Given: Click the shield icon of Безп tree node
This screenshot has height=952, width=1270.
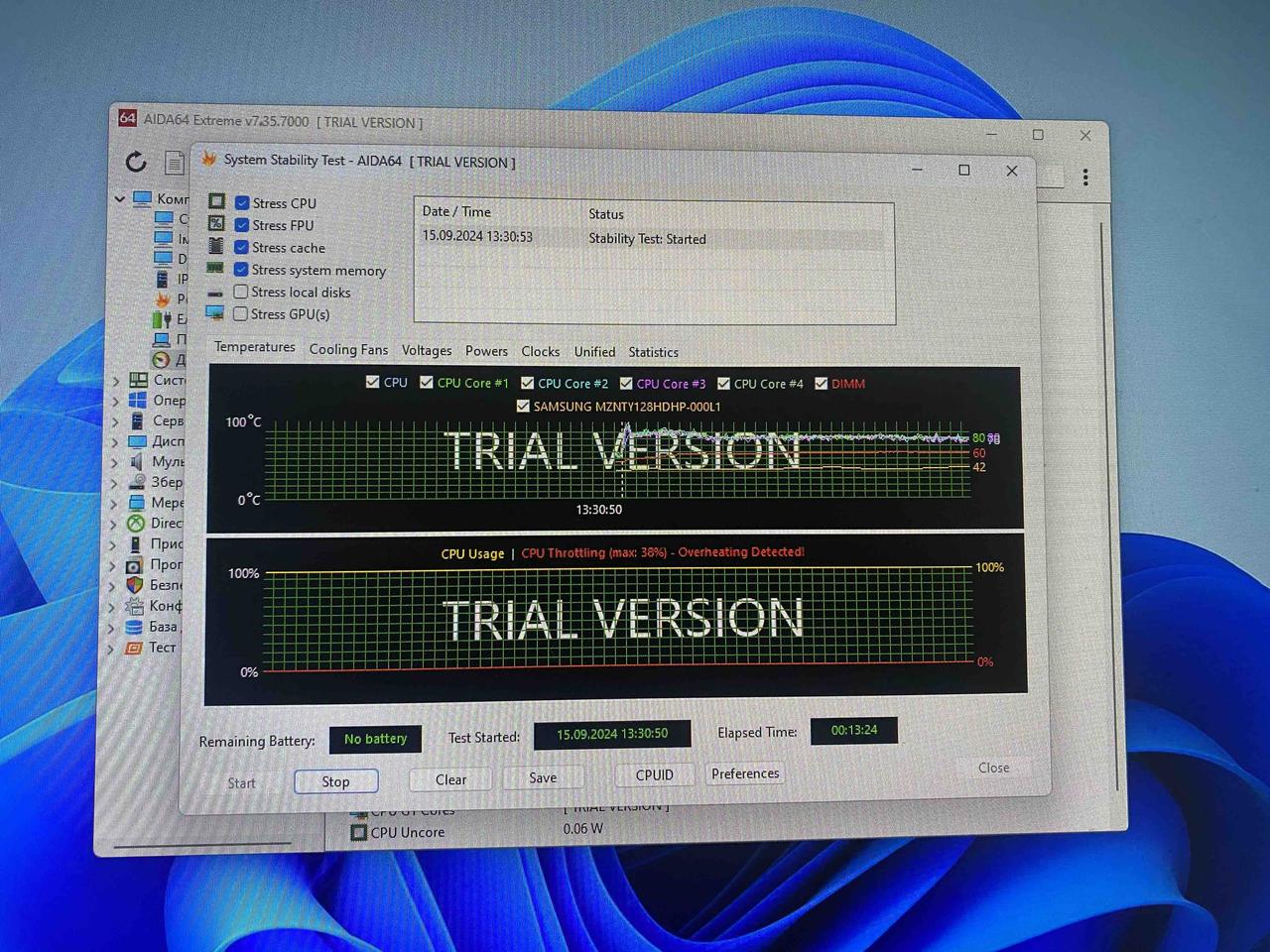Looking at the screenshot, I should (135, 585).
